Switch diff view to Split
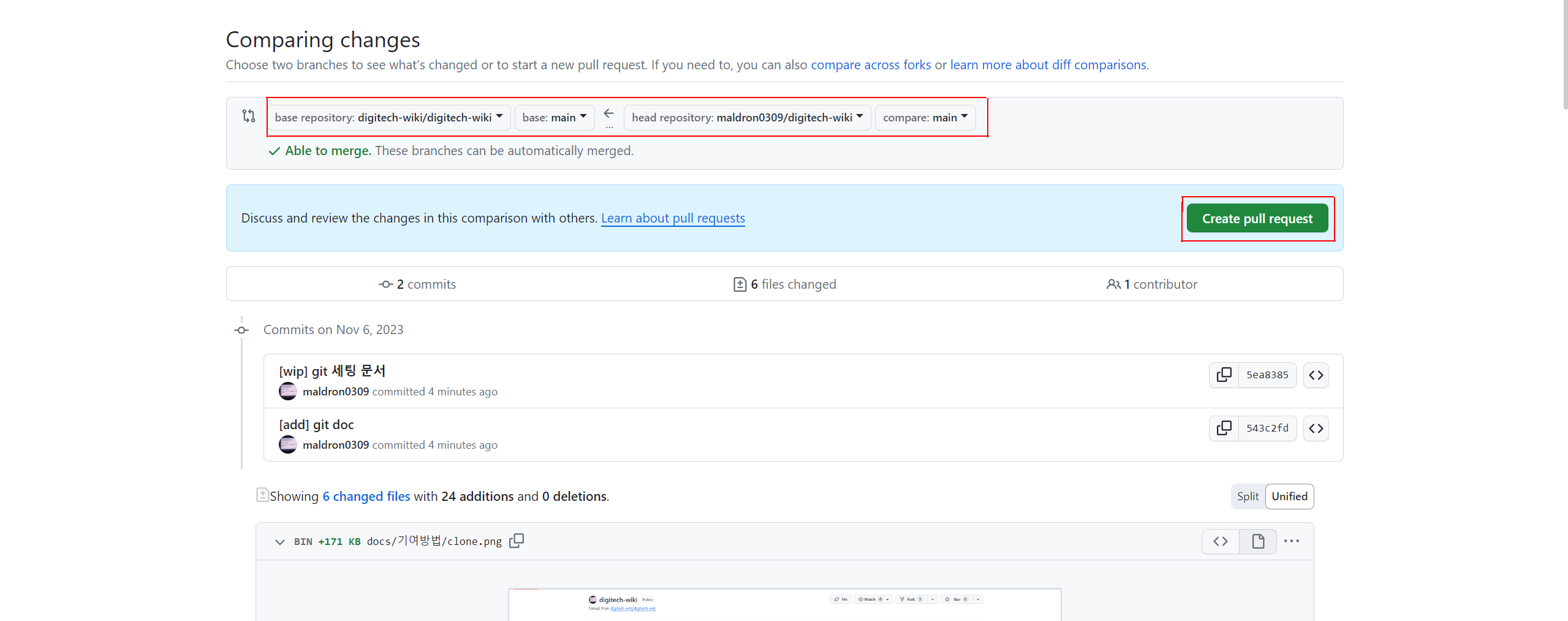Image resolution: width=1568 pixels, height=621 pixels. pyautogui.click(x=1247, y=497)
